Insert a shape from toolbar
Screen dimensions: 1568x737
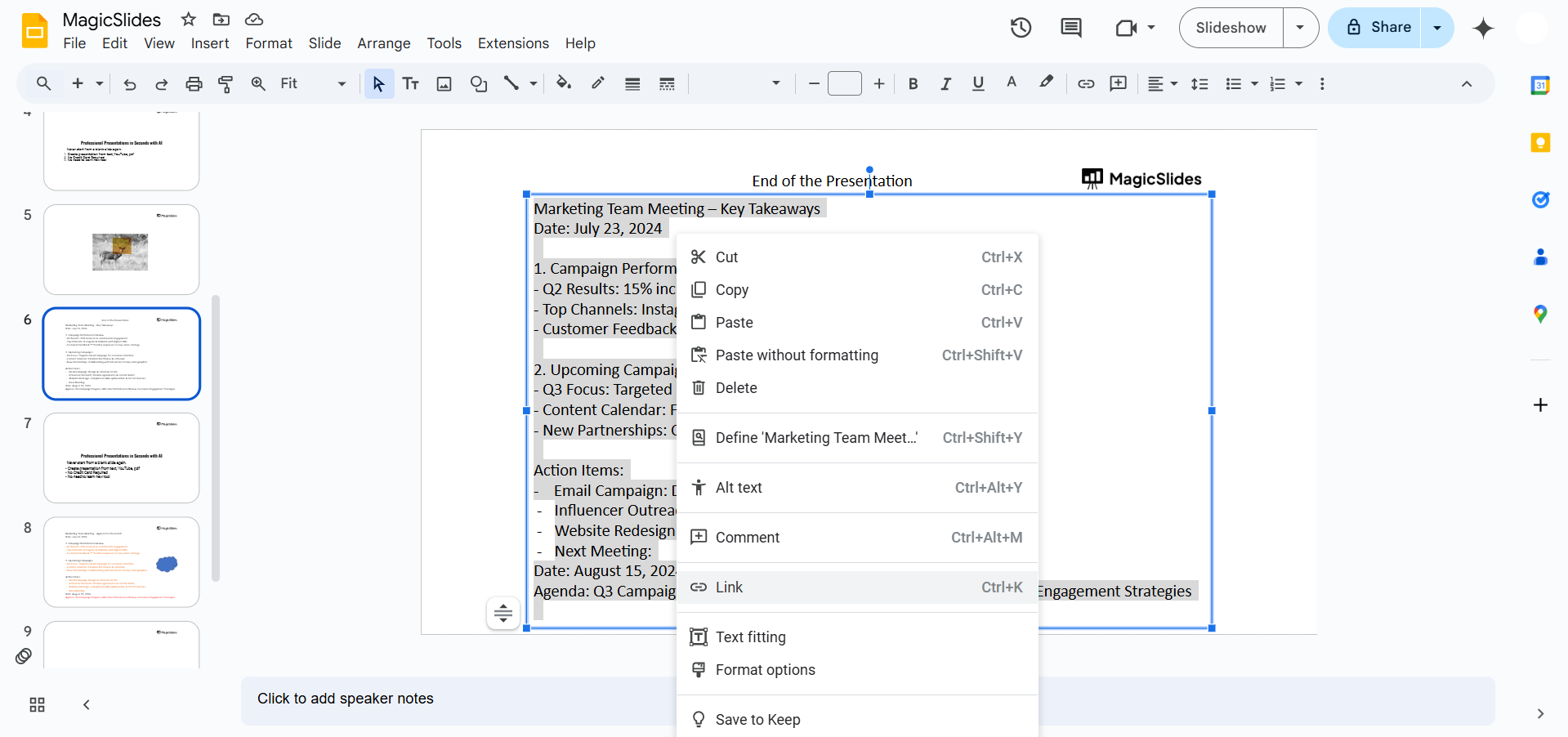(x=478, y=83)
